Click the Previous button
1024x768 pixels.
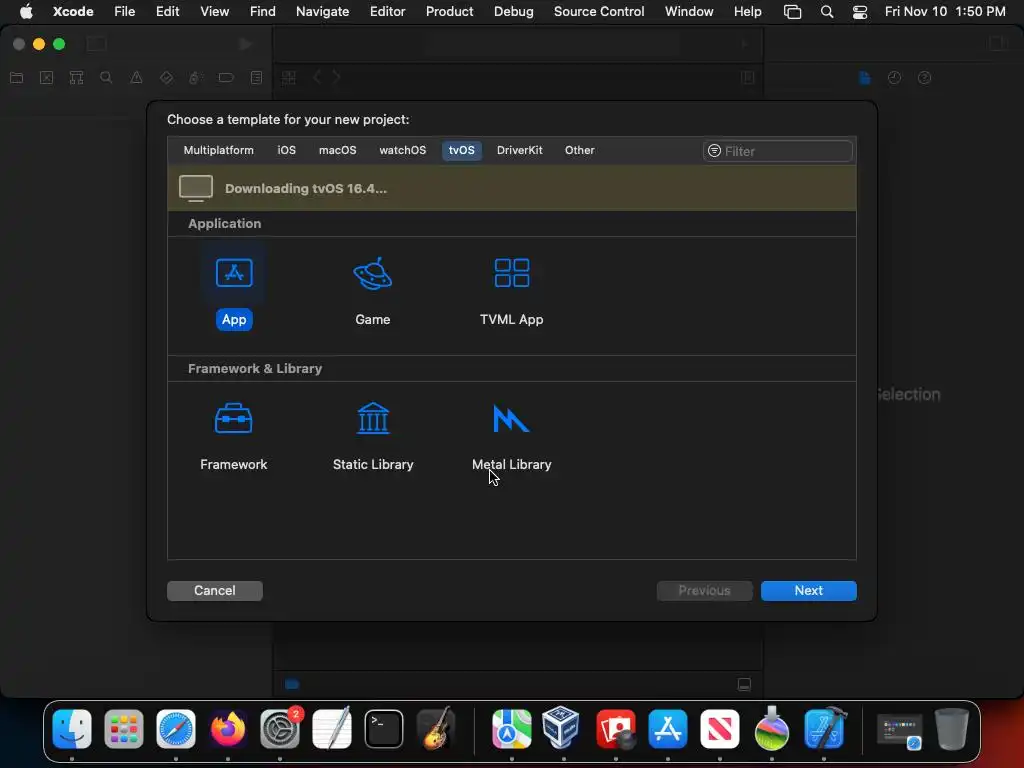click(704, 590)
